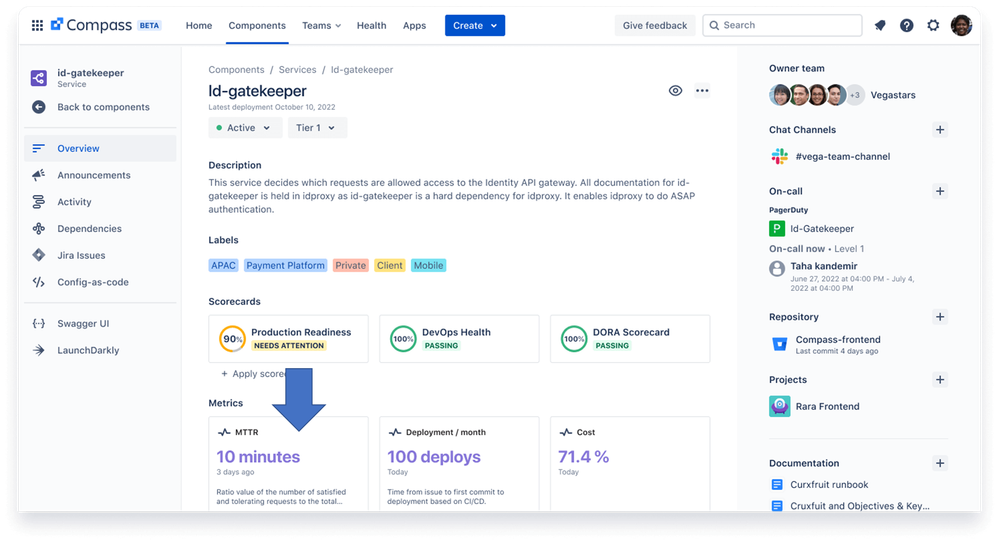Go to the Home tab

click(x=199, y=25)
